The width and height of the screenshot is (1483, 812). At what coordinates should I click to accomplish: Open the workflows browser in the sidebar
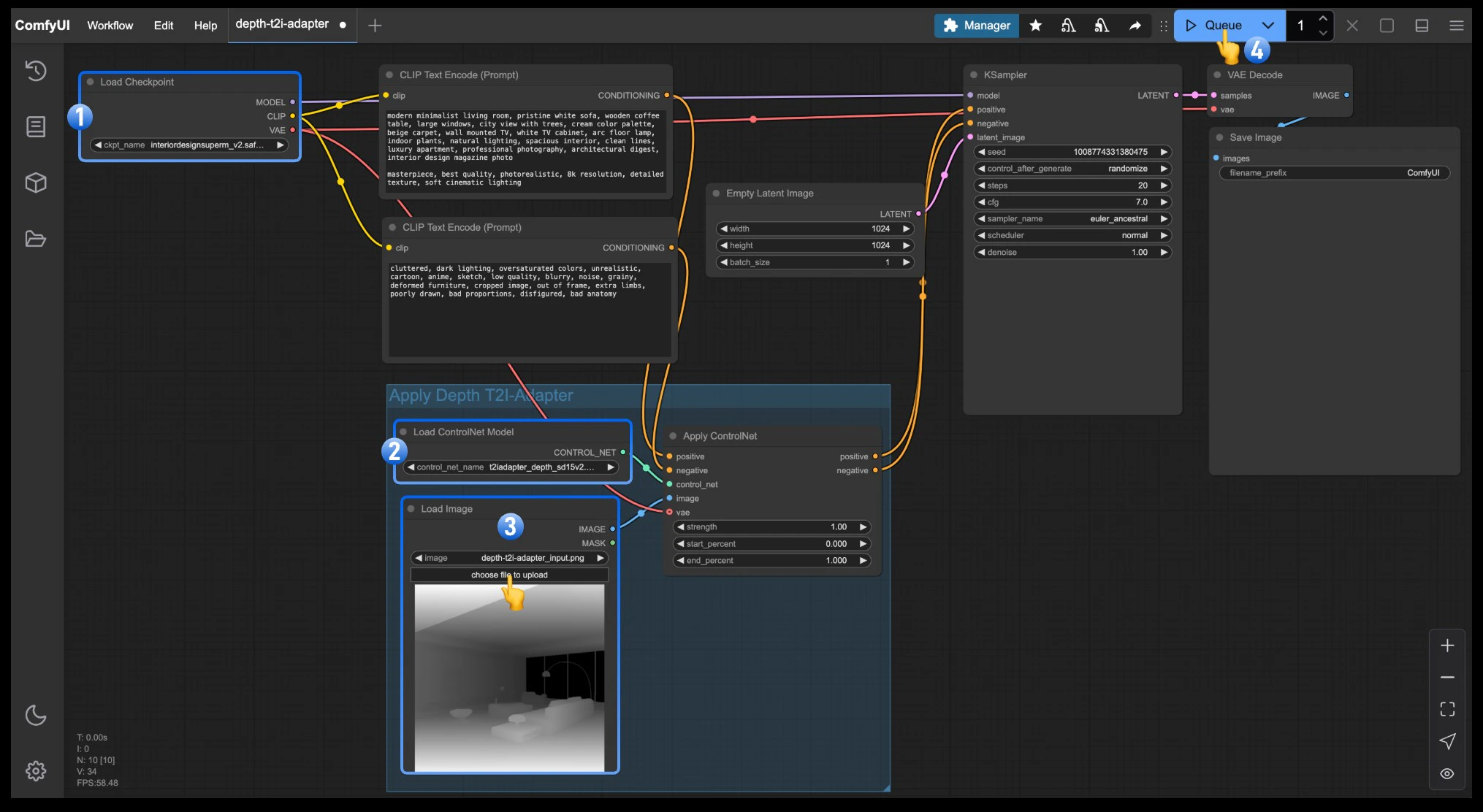pos(36,239)
